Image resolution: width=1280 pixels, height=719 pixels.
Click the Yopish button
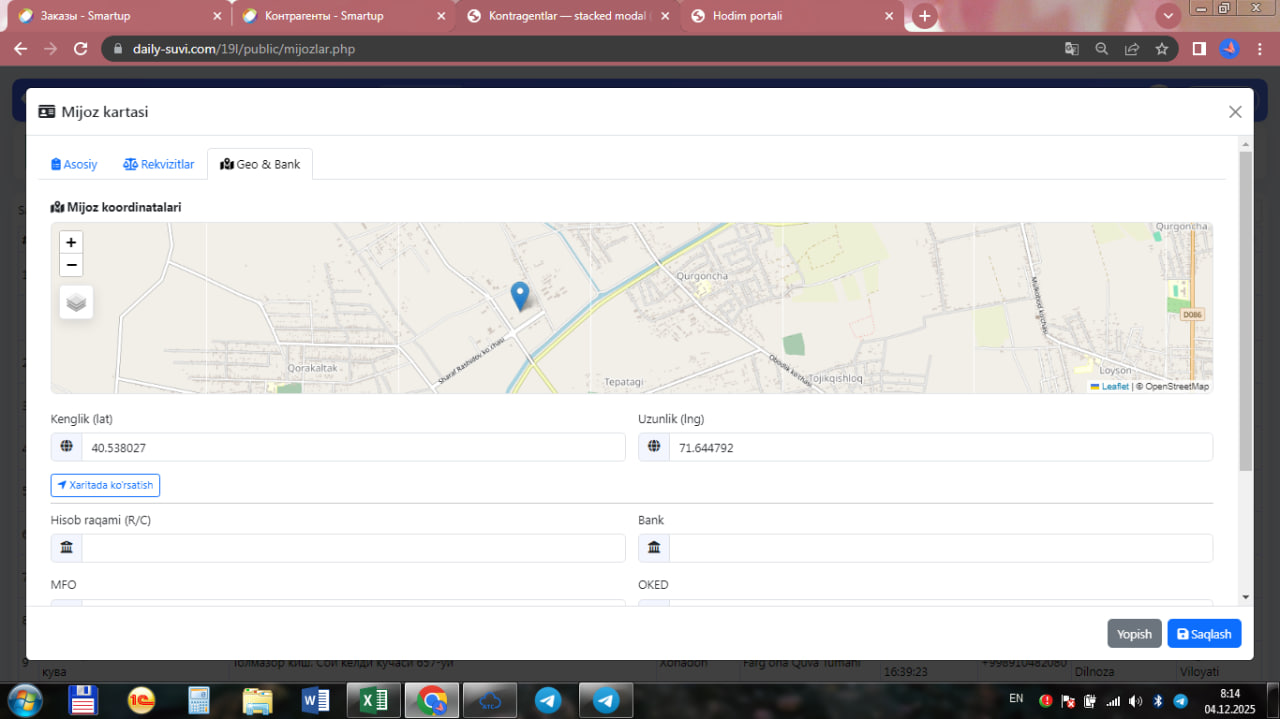point(1134,634)
